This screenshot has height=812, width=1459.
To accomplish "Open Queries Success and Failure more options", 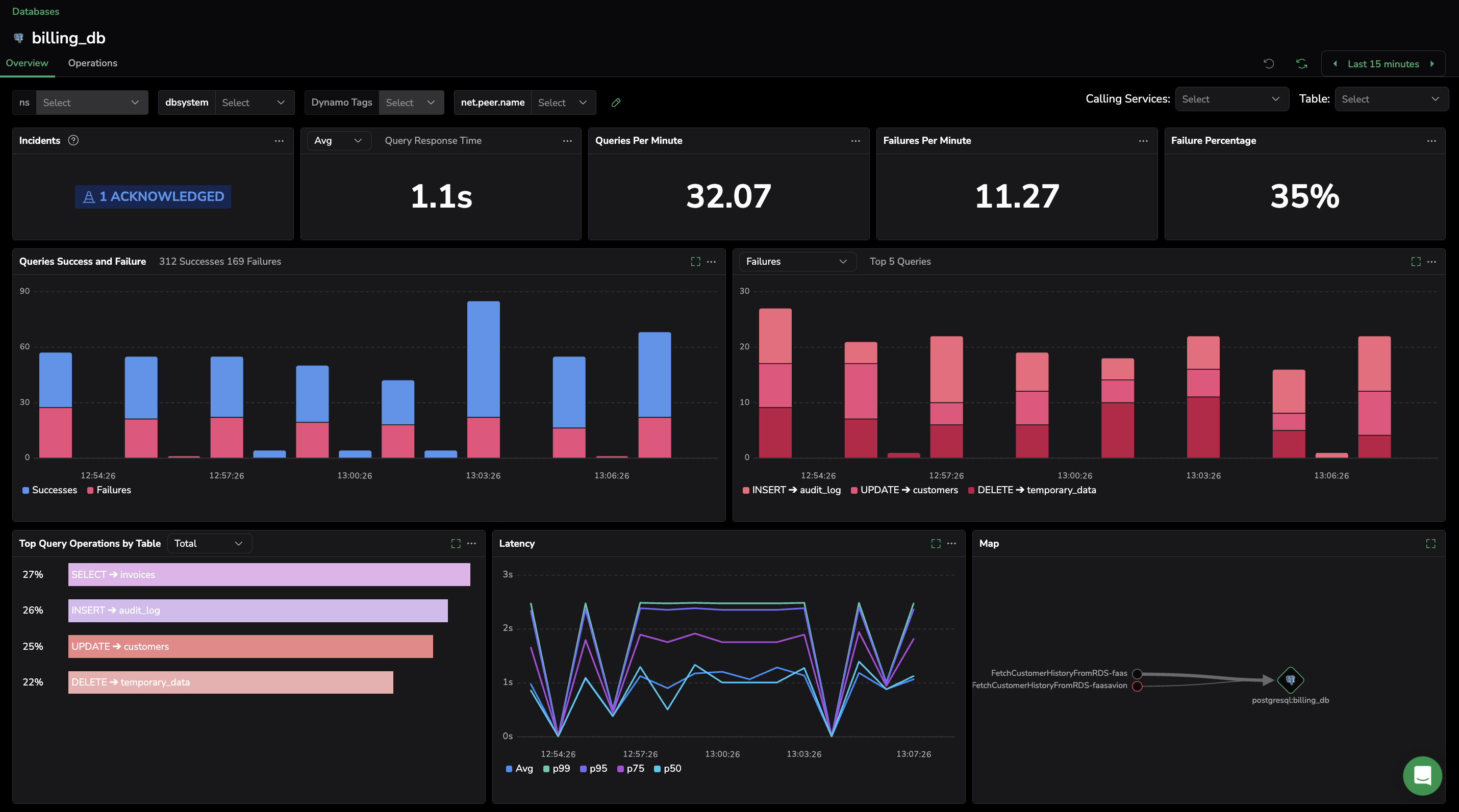I will click(711, 262).
